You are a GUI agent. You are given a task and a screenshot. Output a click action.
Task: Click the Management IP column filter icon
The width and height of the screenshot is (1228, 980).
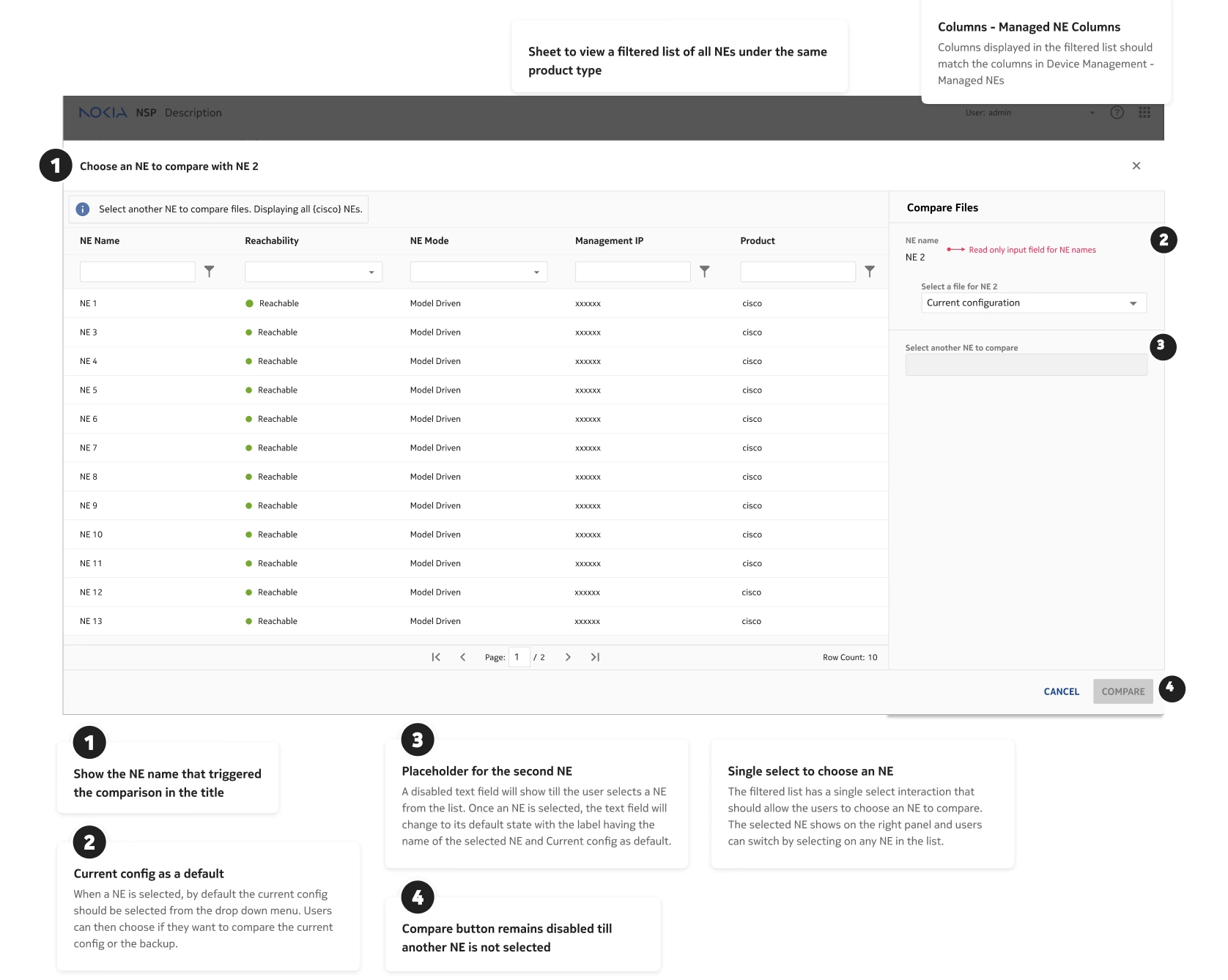click(x=705, y=272)
